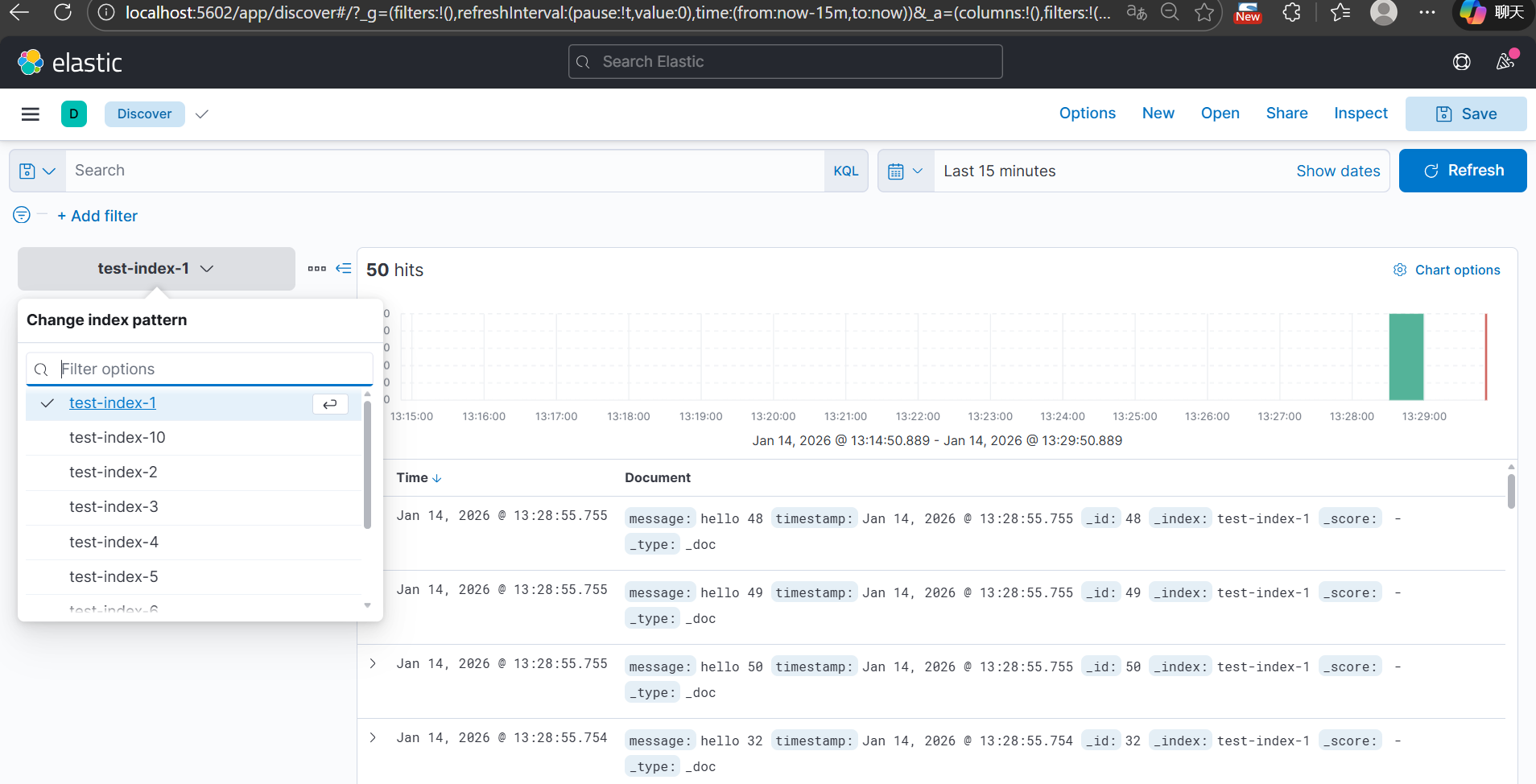1536x784 pixels.
Task: Click checkmark beside Discover breadcrumb
Action: (202, 114)
